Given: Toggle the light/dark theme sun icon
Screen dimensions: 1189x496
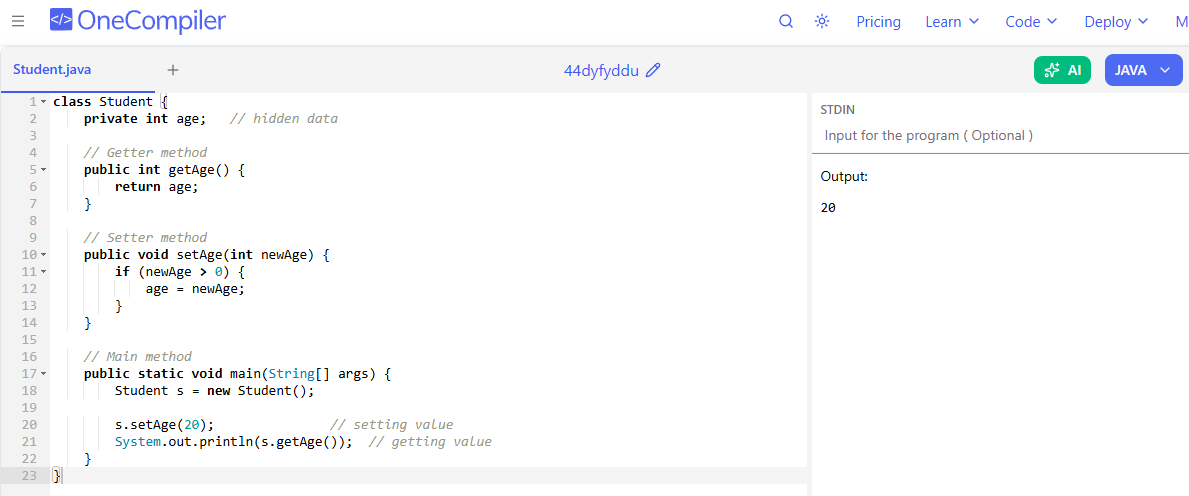Looking at the screenshot, I should click(x=822, y=21).
